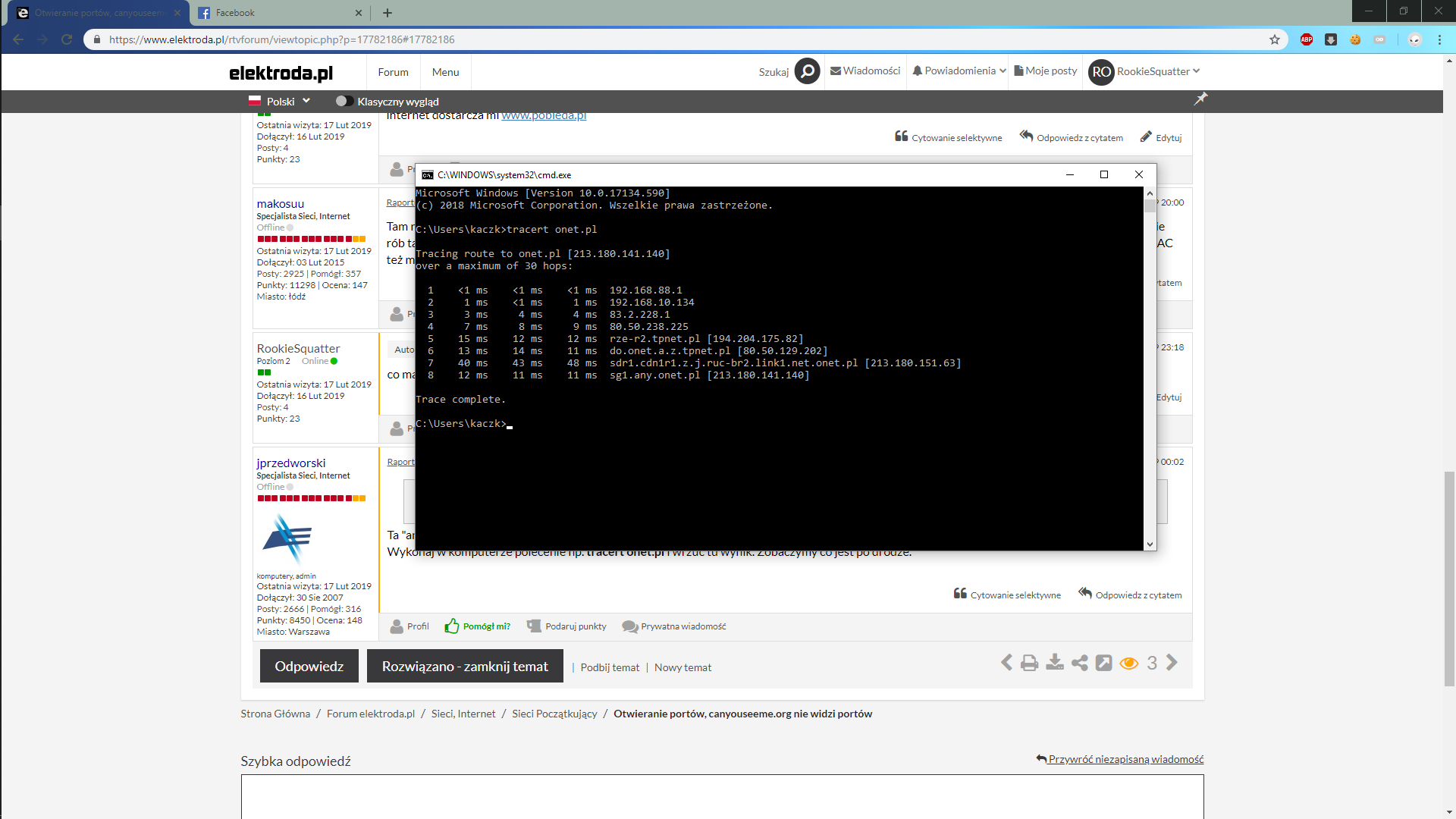Click the print topic icon
This screenshot has width=1456, height=819.
[x=1029, y=663]
